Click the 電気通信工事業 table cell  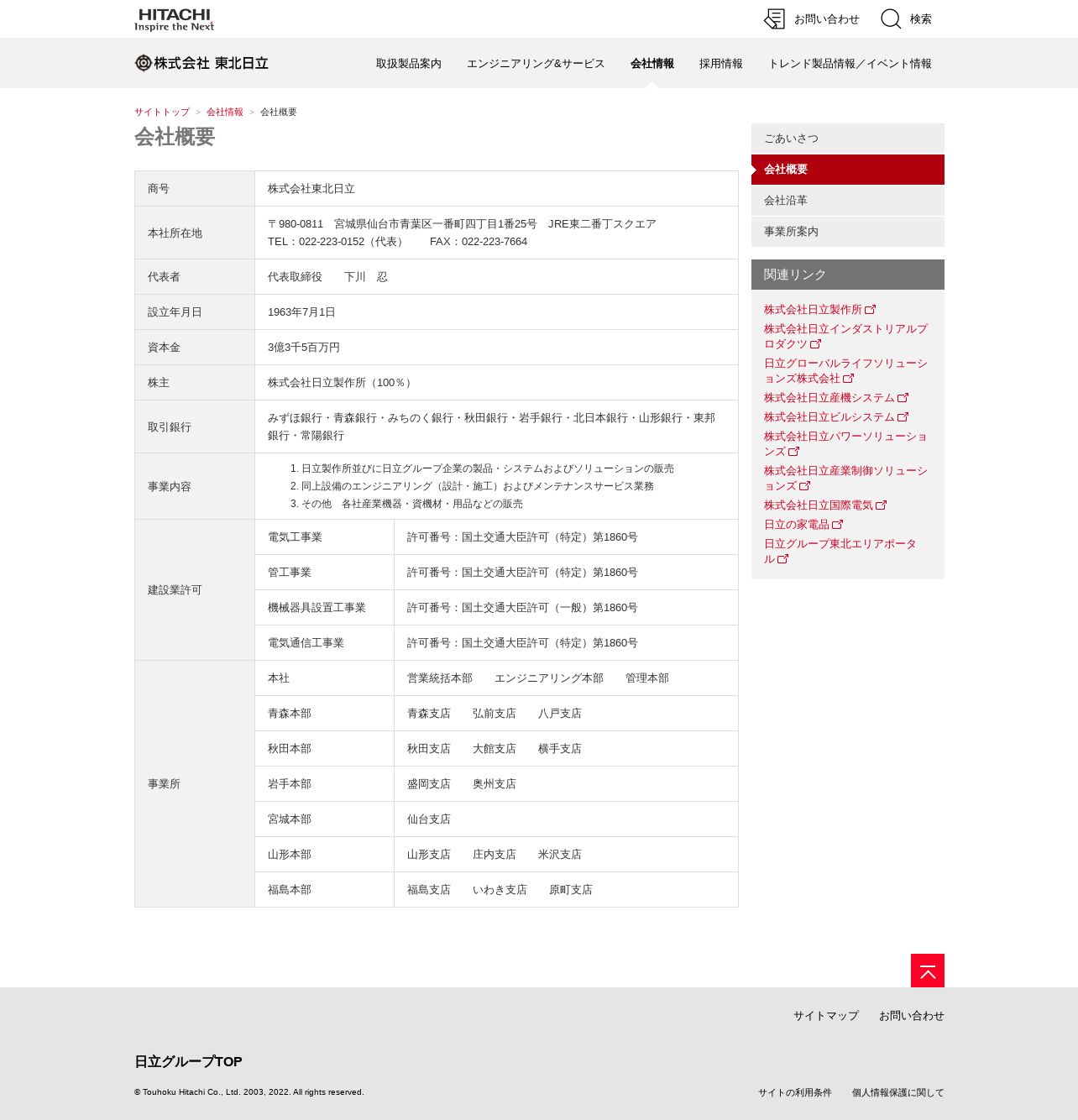[325, 643]
